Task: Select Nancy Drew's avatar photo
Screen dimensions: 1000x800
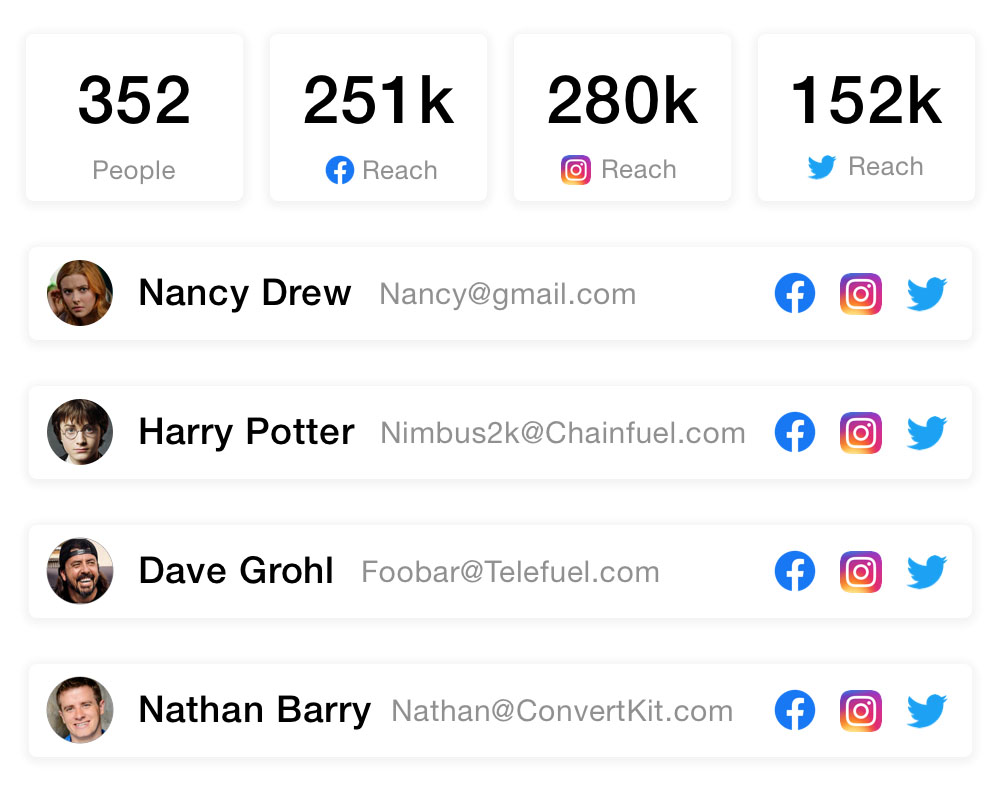Action: pyautogui.click(x=80, y=293)
